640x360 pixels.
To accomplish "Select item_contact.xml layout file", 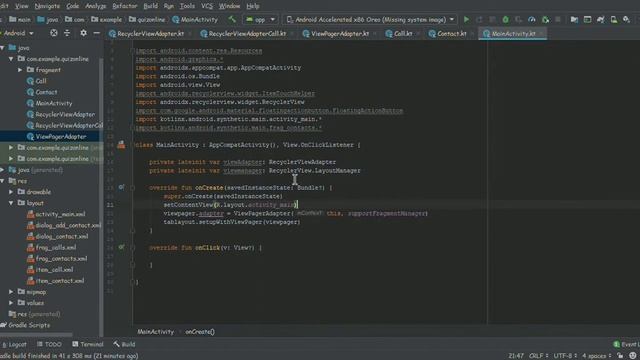I will coord(60,280).
